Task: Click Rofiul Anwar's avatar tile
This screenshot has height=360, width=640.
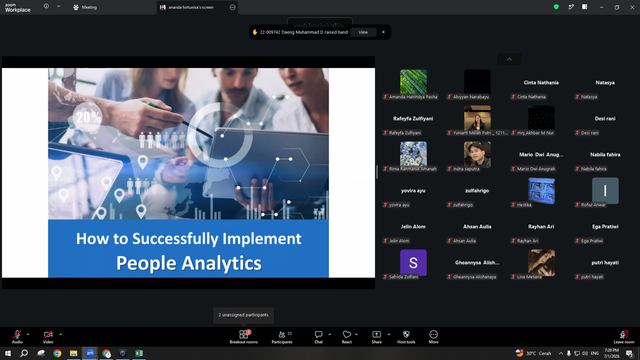Action: 605,191
